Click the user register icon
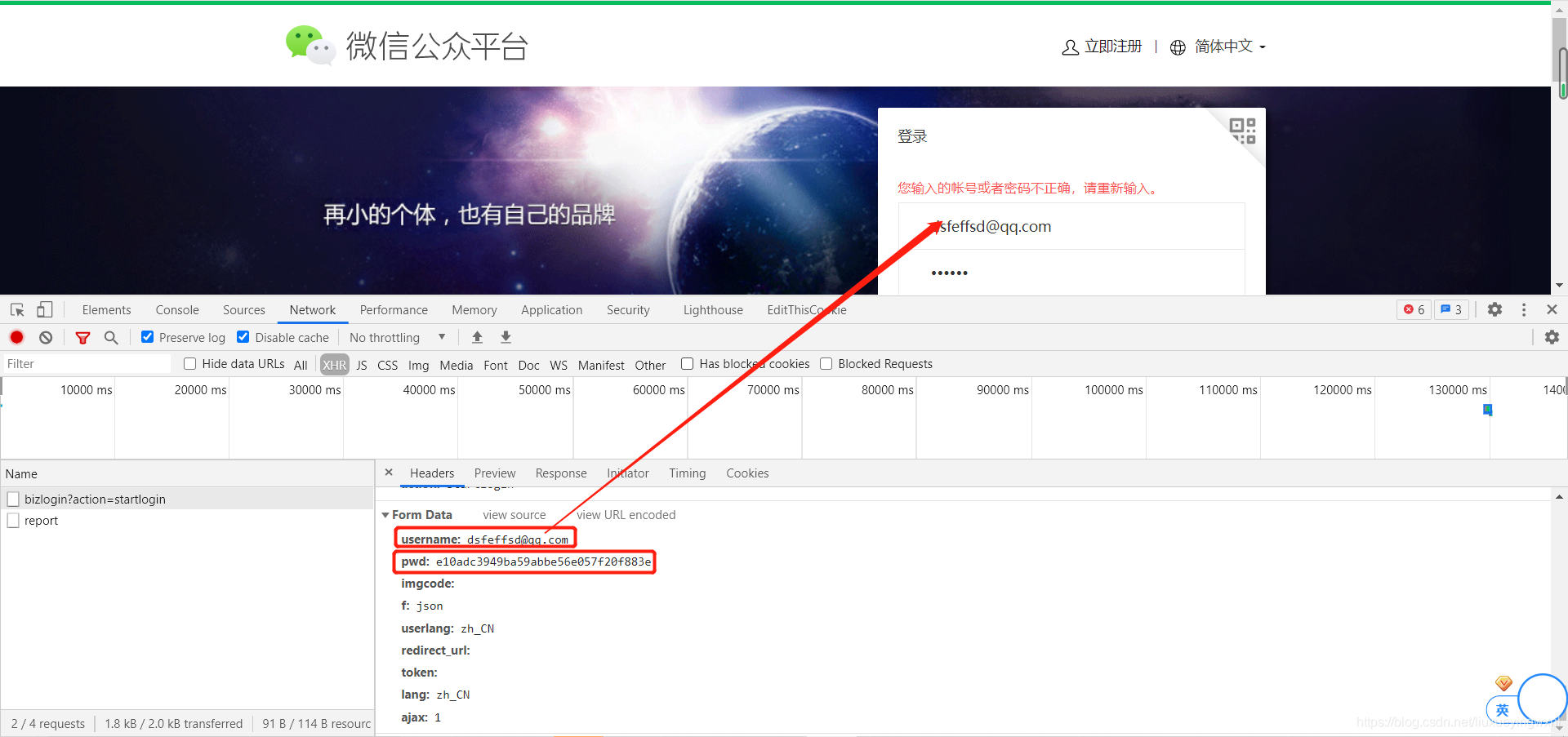 (x=1070, y=47)
